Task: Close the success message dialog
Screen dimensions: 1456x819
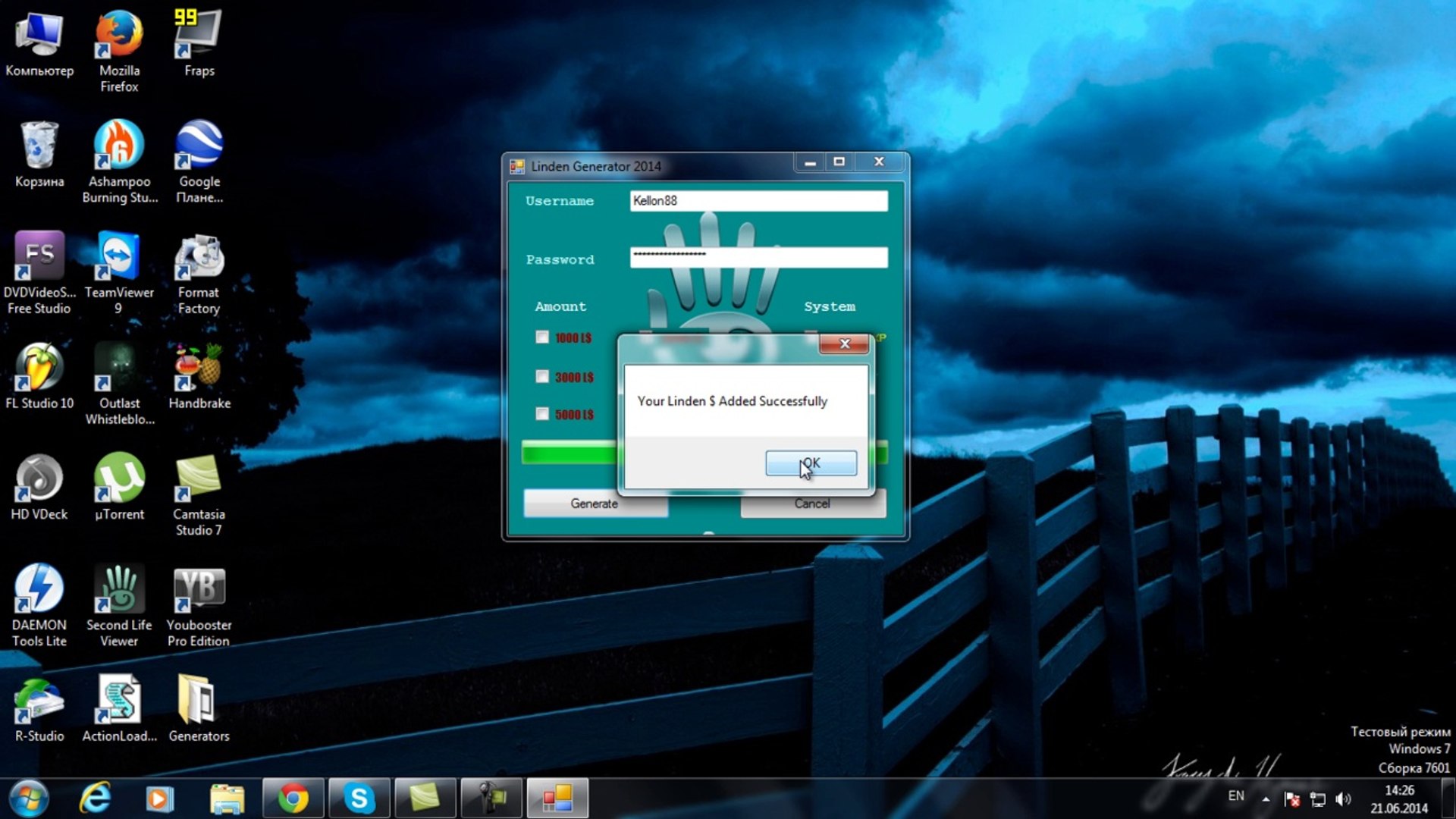Action: (x=844, y=344)
